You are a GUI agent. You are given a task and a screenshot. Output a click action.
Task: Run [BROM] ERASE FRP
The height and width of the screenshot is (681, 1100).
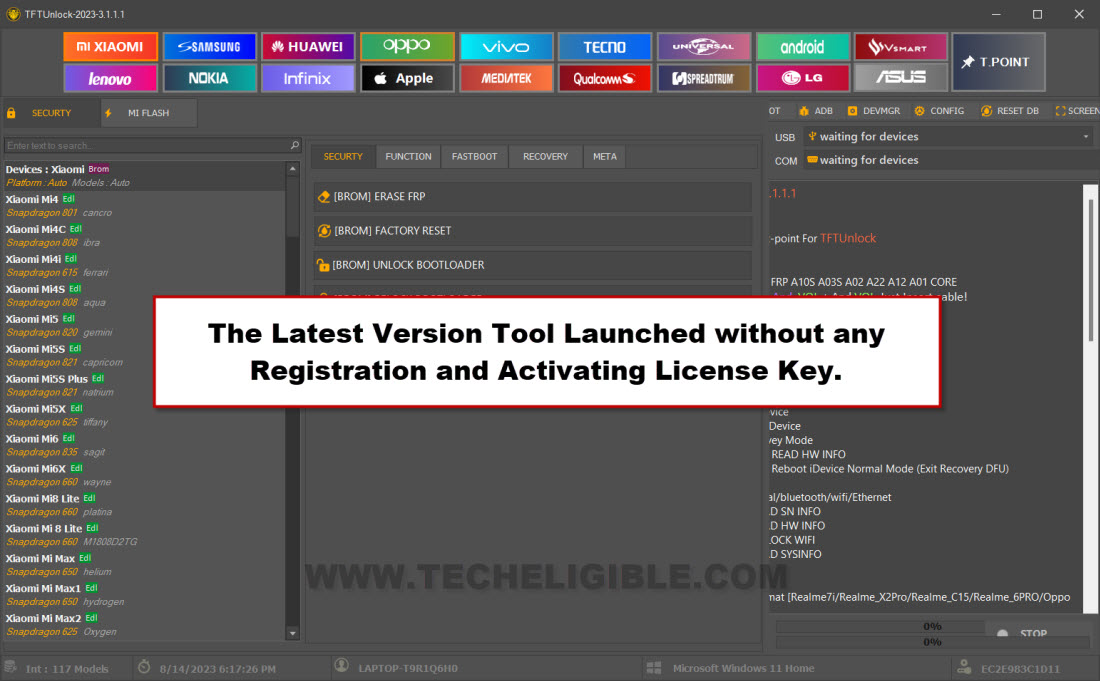[x=532, y=196]
